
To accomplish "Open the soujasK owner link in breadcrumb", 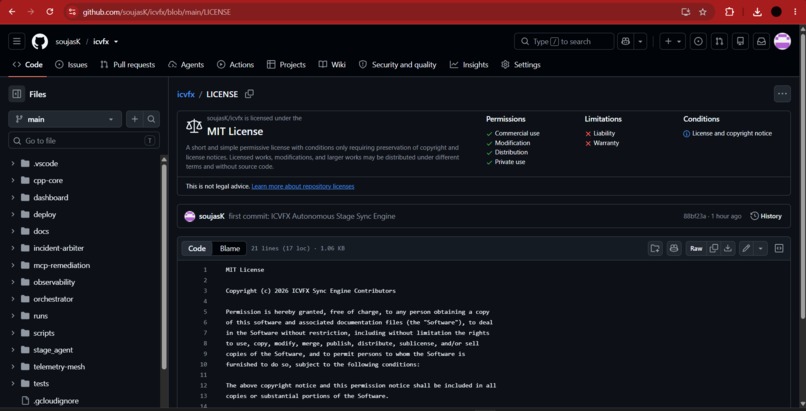I will [68, 42].
